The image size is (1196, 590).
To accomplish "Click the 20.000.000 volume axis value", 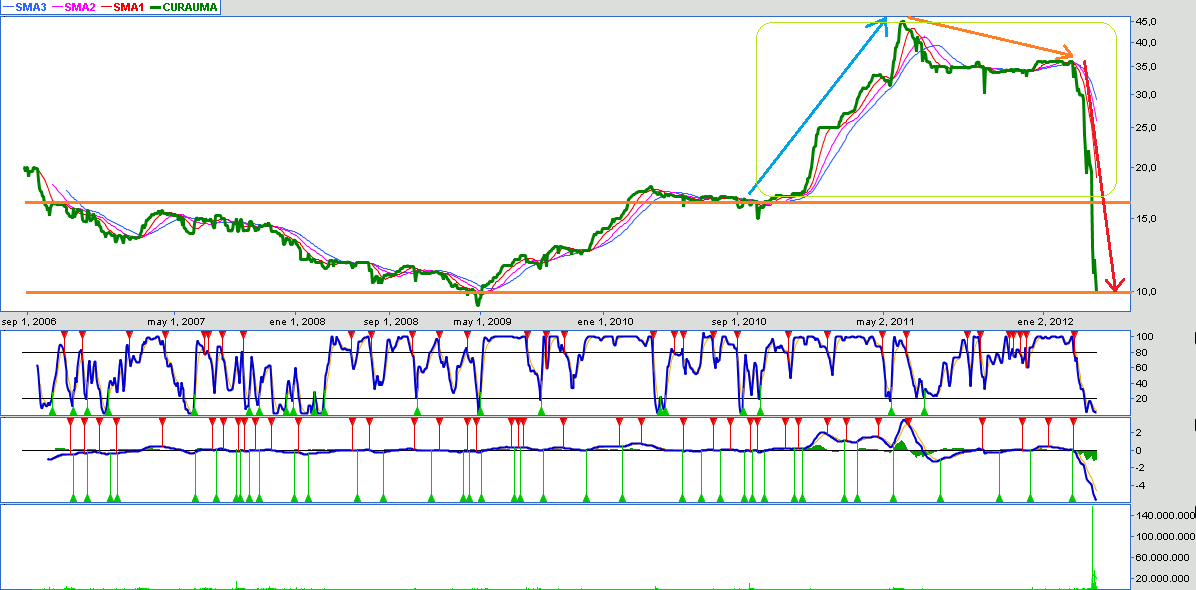I will point(1160,579).
